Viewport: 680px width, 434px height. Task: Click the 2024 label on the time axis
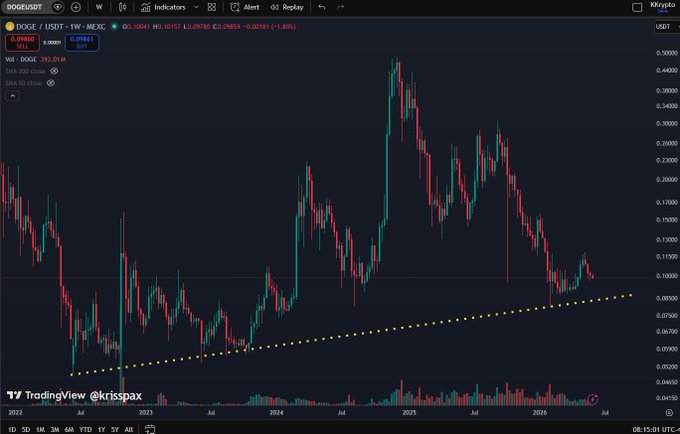pyautogui.click(x=276, y=412)
